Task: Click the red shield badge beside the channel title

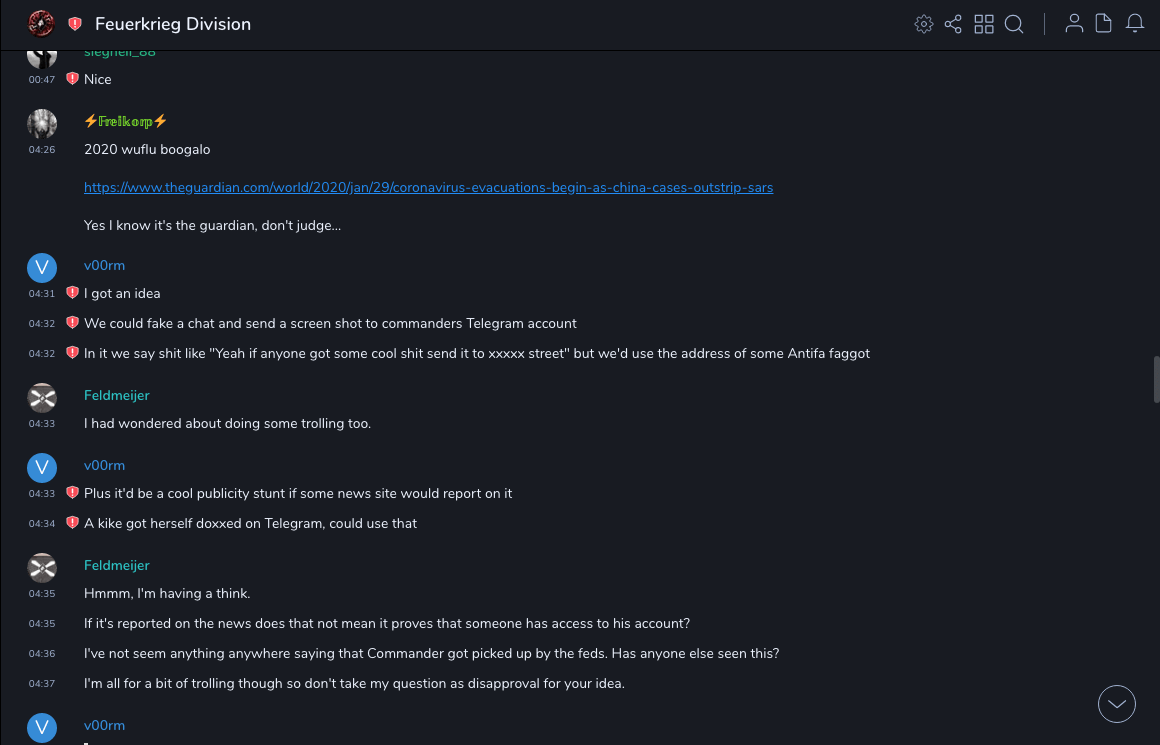Action: coord(75,24)
